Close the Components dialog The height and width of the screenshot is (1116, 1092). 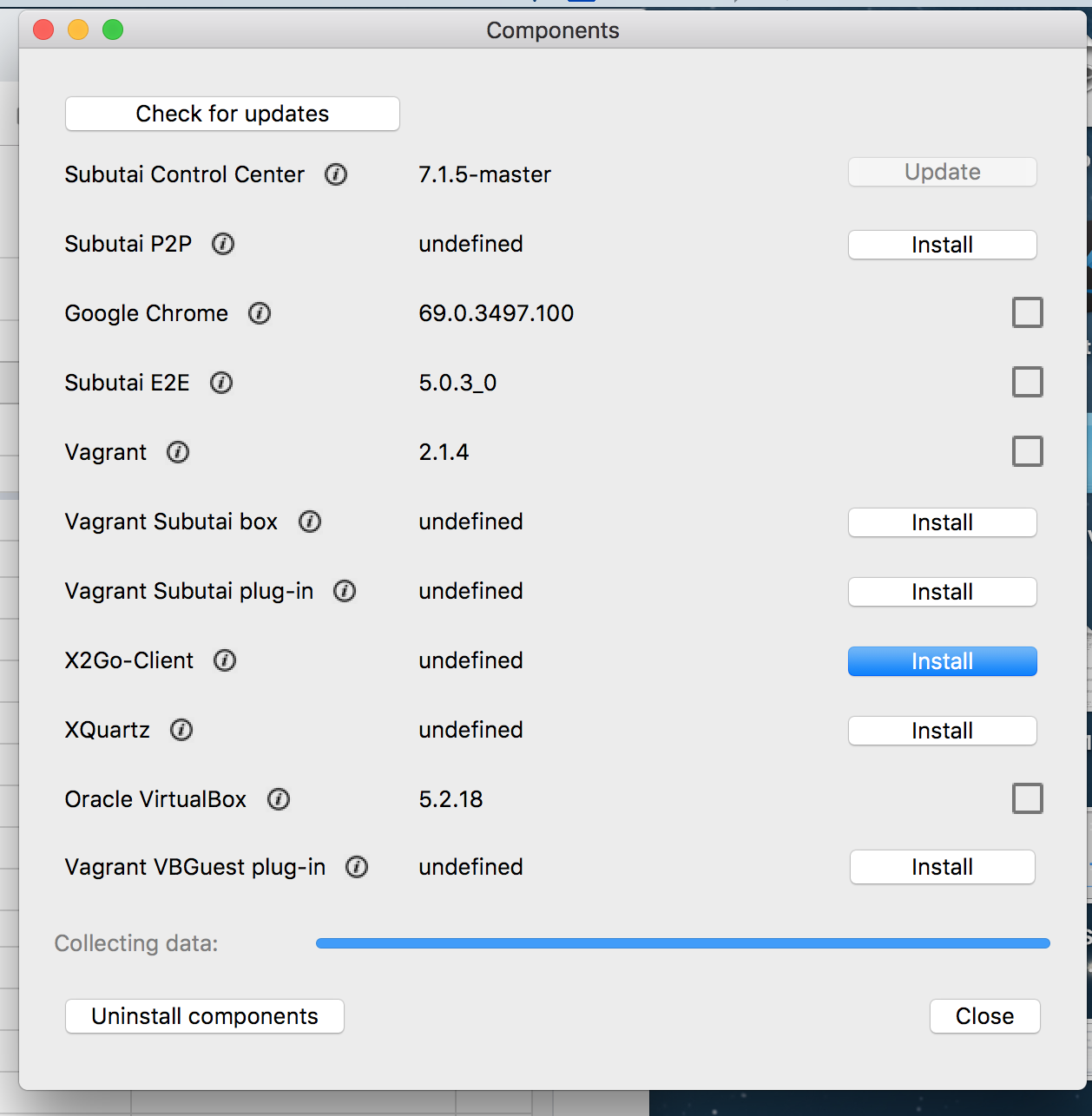[x=985, y=1016]
